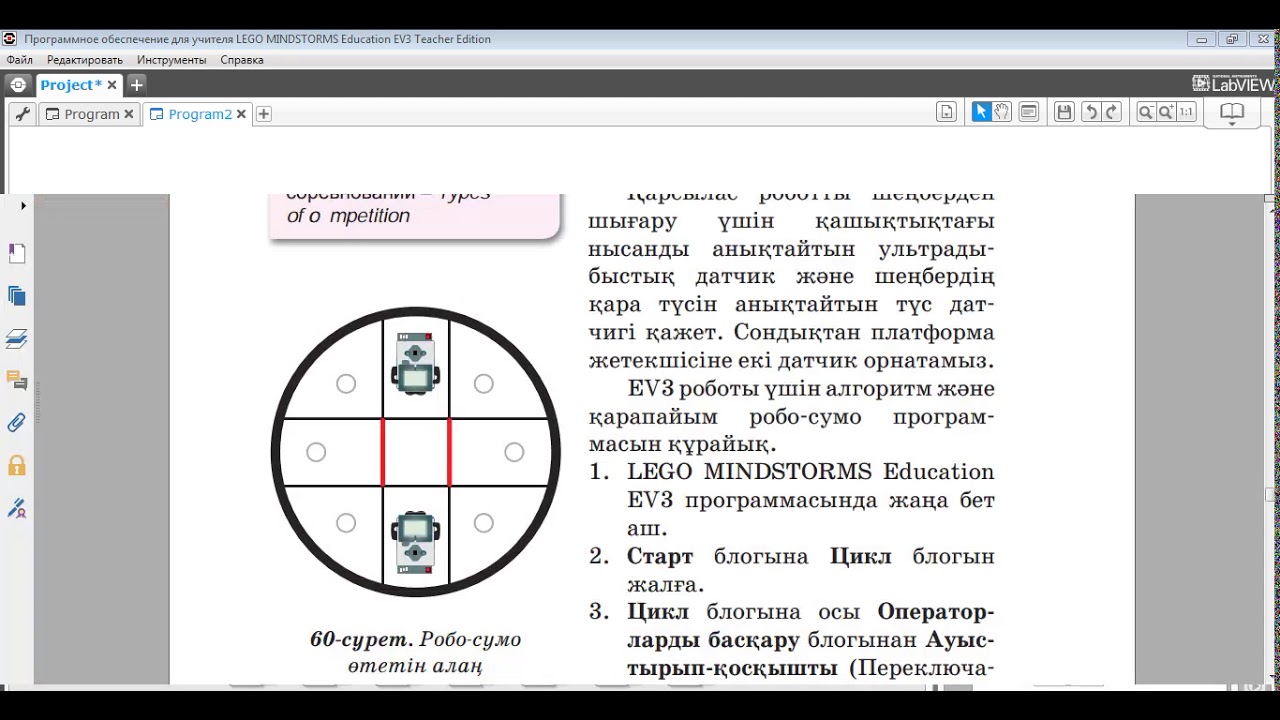Click the top robot image in sumo ring

(416, 364)
